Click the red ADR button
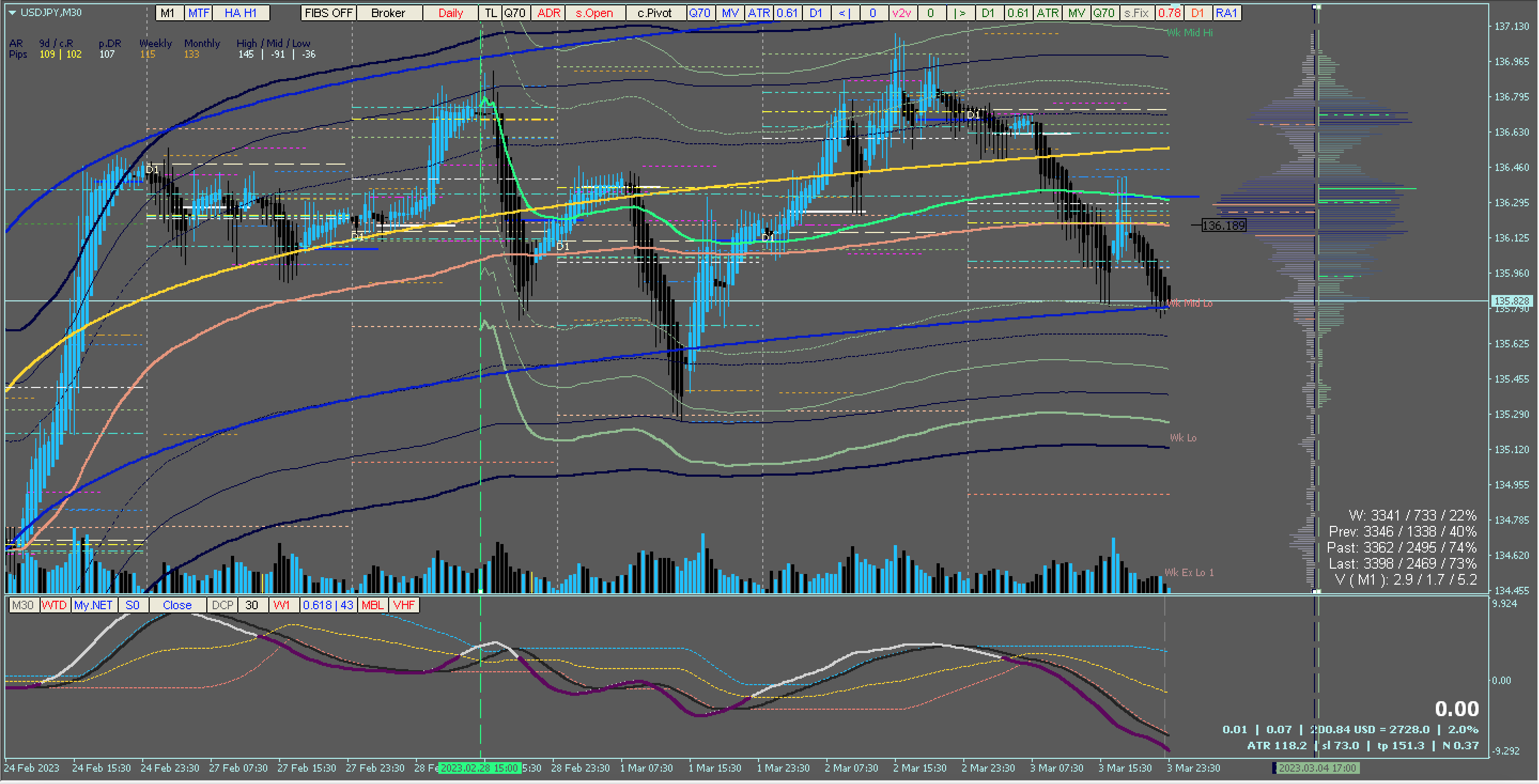The width and height of the screenshot is (1539, 784). coord(548,12)
